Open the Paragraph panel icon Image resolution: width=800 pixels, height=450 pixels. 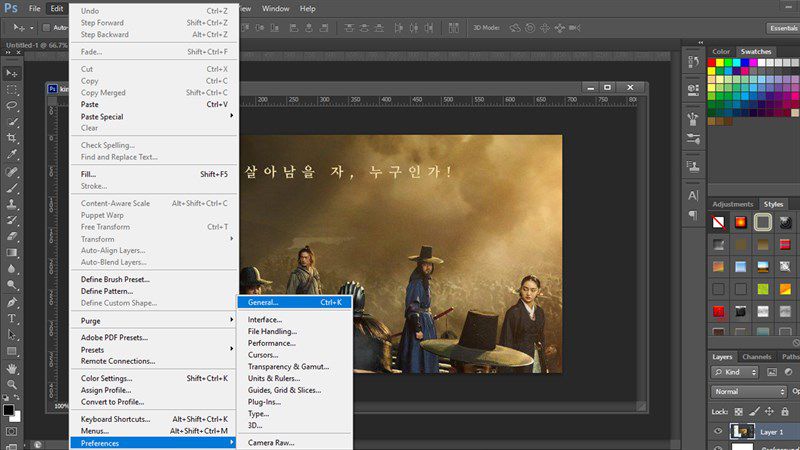693,215
